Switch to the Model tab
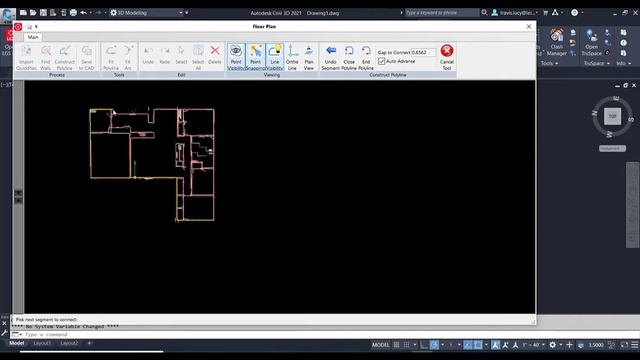 click(x=17, y=343)
